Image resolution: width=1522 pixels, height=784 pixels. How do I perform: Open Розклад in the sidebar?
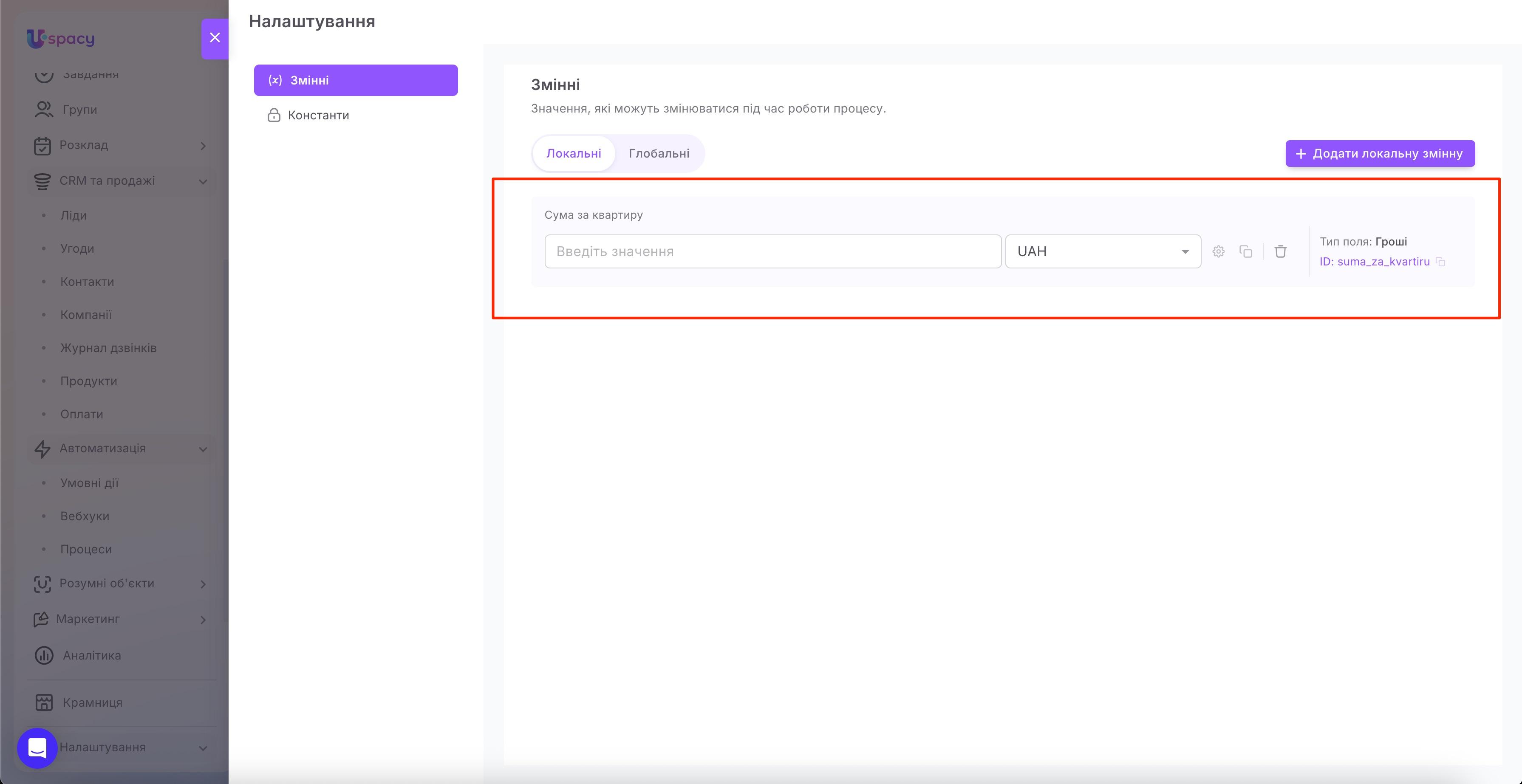(x=83, y=145)
